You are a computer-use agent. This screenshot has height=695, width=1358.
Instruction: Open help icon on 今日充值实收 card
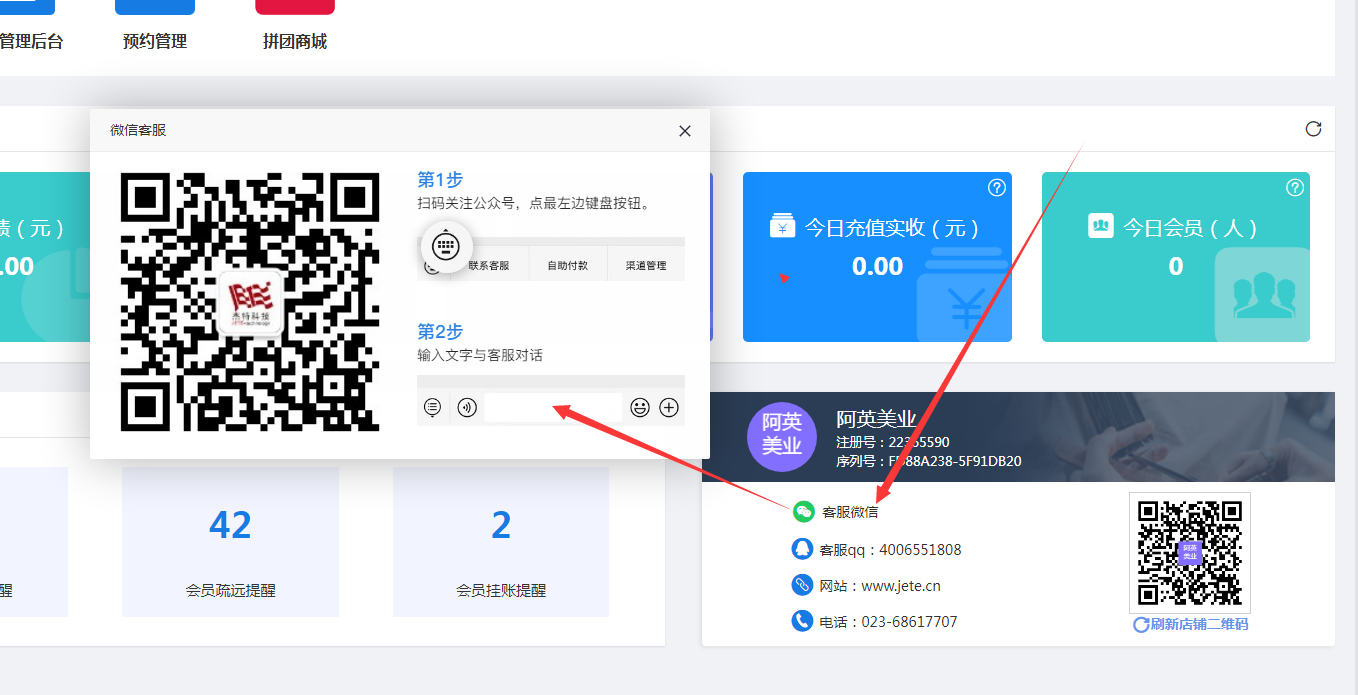[x=996, y=187]
